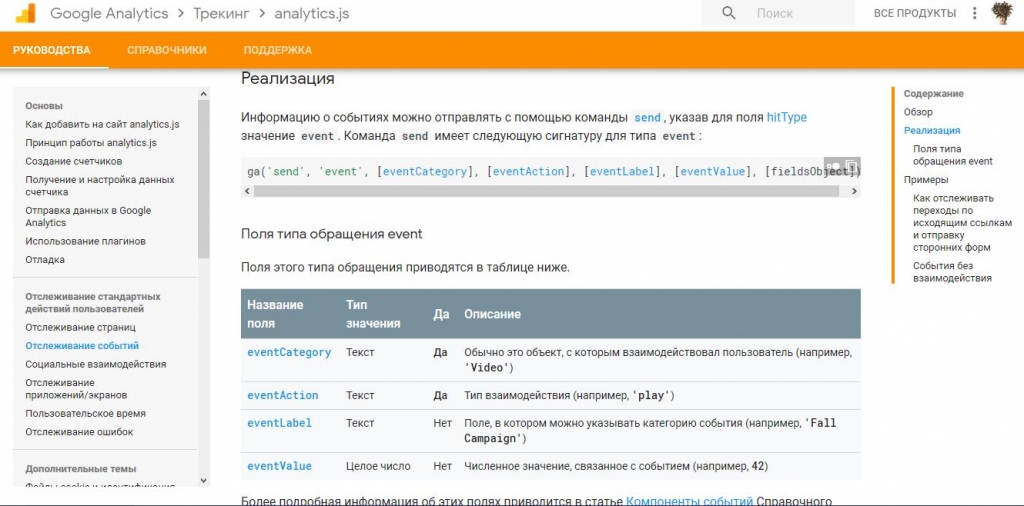This screenshot has height=506, width=1024.
Task: Go to Трекинг breadcrumb
Action: click(221, 13)
